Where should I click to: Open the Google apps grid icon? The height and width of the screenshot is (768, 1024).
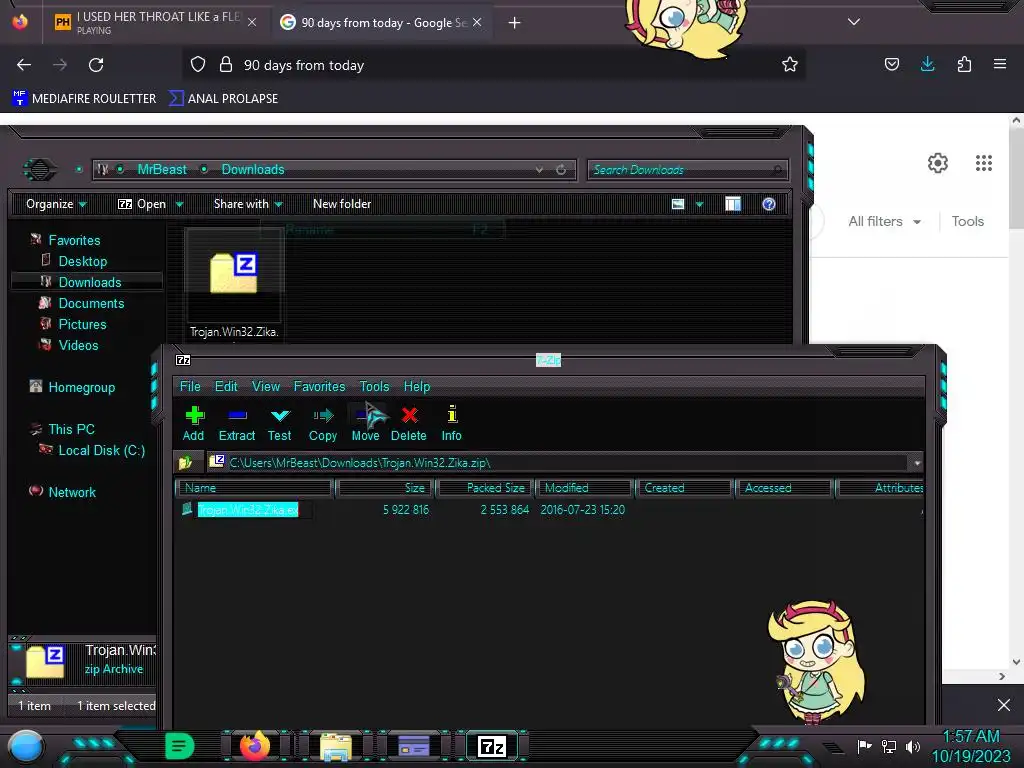(984, 163)
